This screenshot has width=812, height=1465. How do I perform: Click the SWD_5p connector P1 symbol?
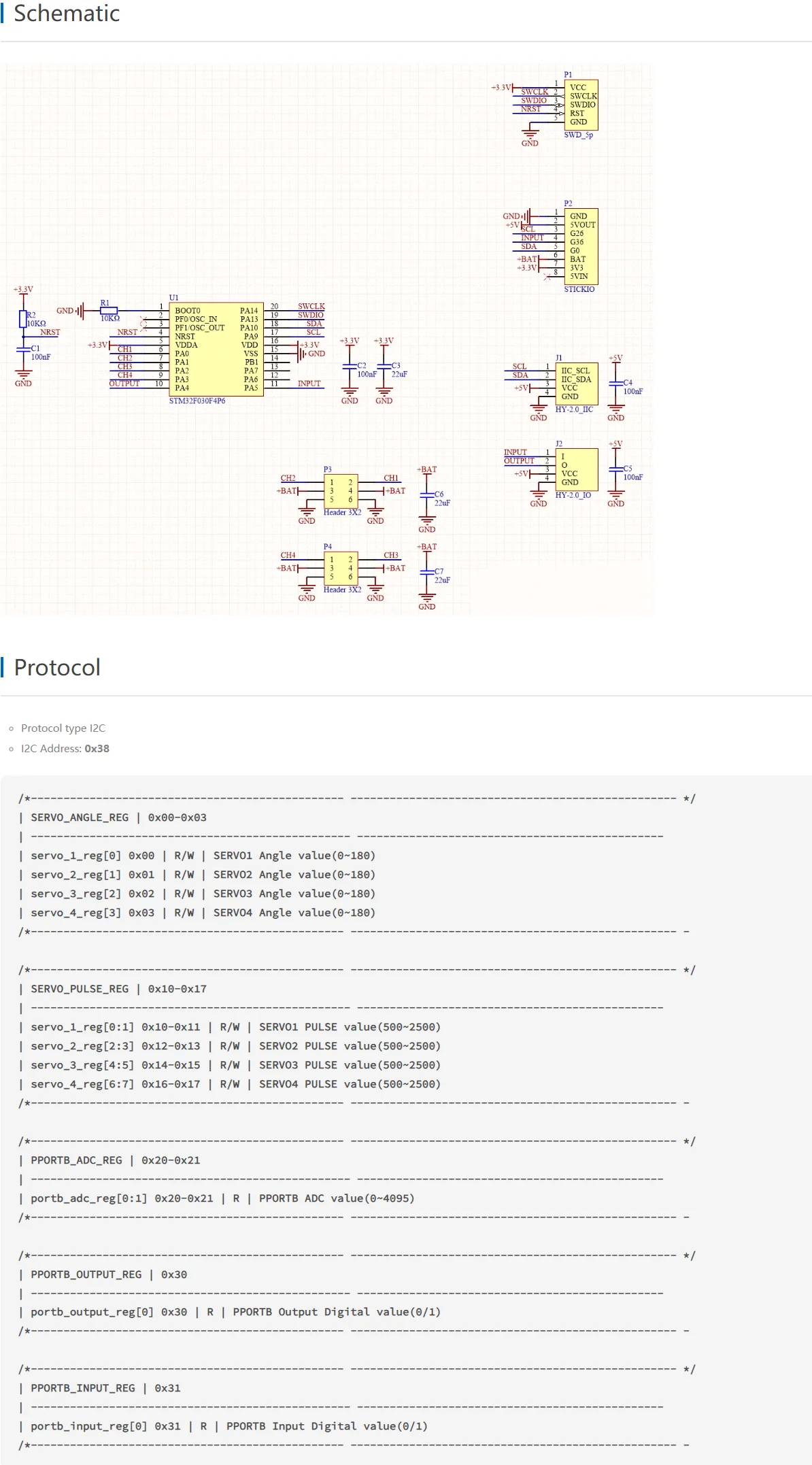[580, 105]
